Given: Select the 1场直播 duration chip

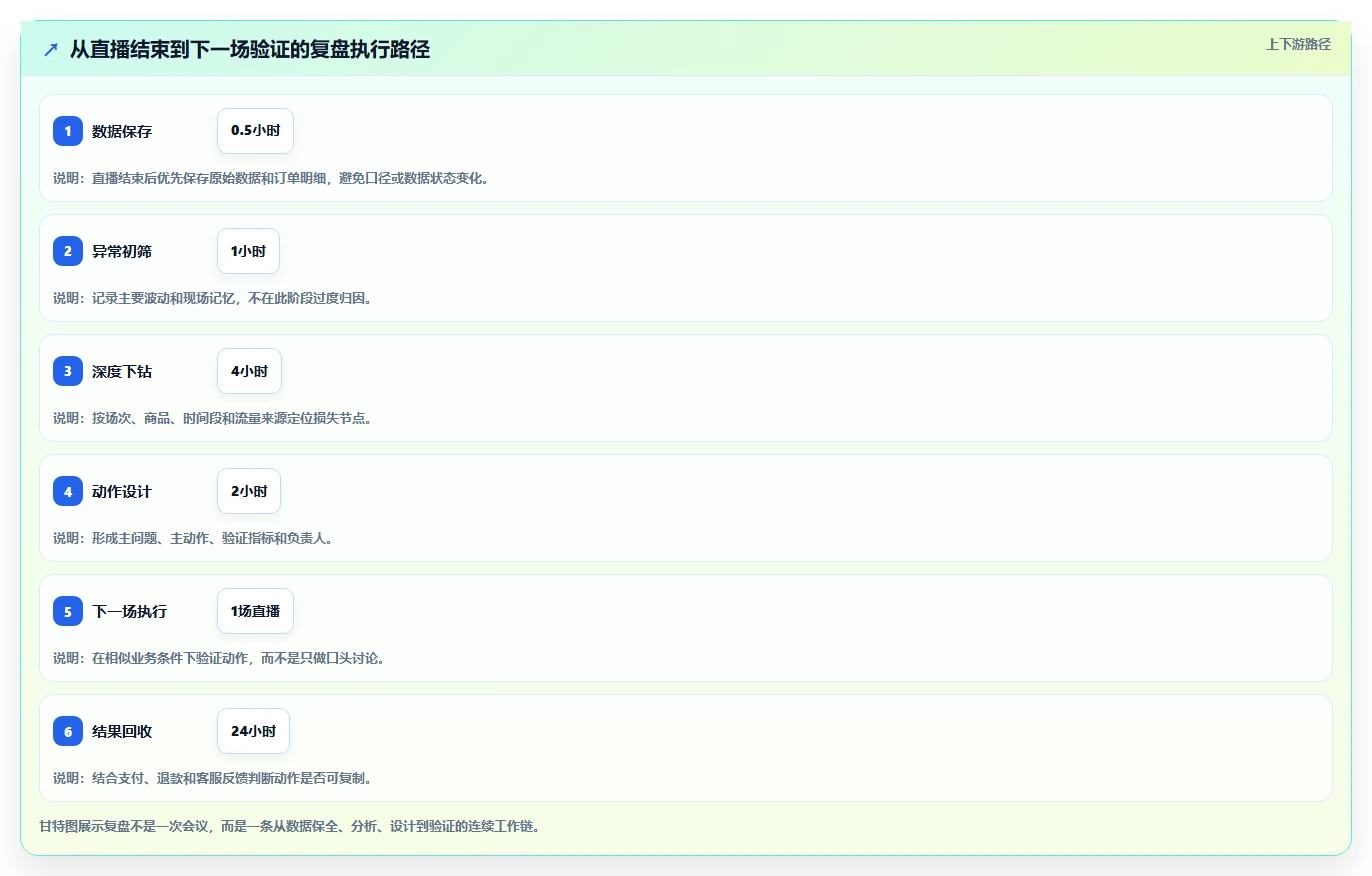Looking at the screenshot, I should [x=255, y=611].
